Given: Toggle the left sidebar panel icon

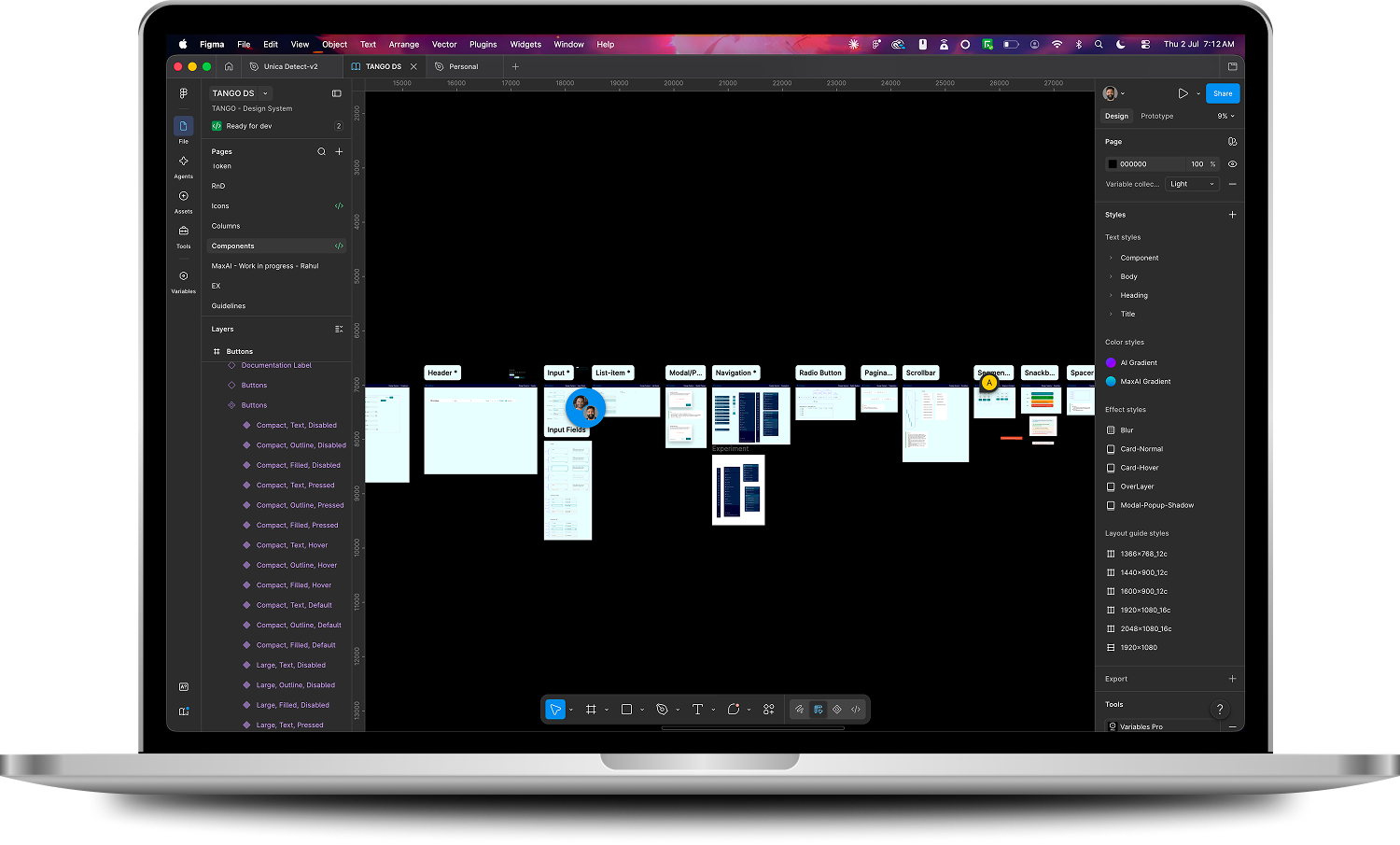Looking at the screenshot, I should [x=337, y=93].
